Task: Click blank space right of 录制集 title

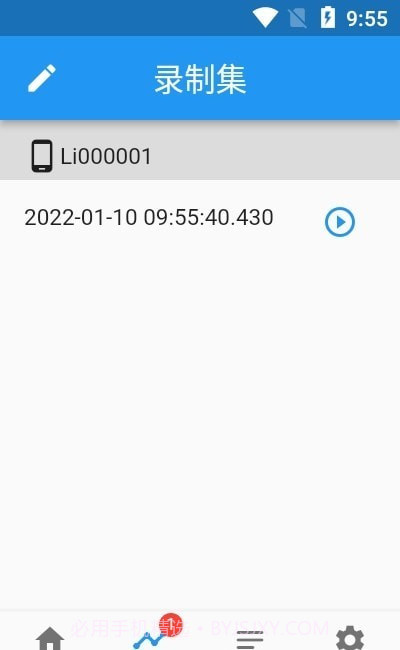Action: tap(323, 79)
